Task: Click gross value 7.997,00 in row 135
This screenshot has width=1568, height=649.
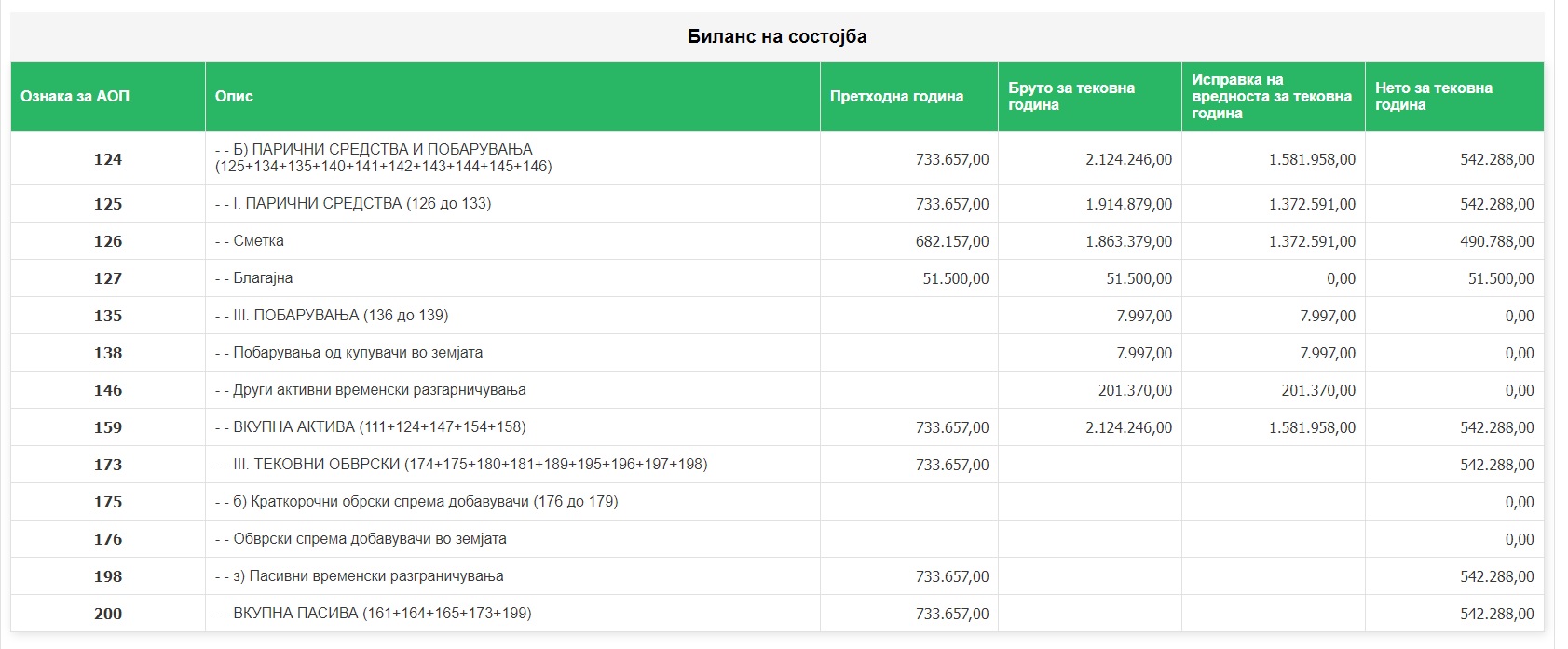Action: click(x=1144, y=316)
